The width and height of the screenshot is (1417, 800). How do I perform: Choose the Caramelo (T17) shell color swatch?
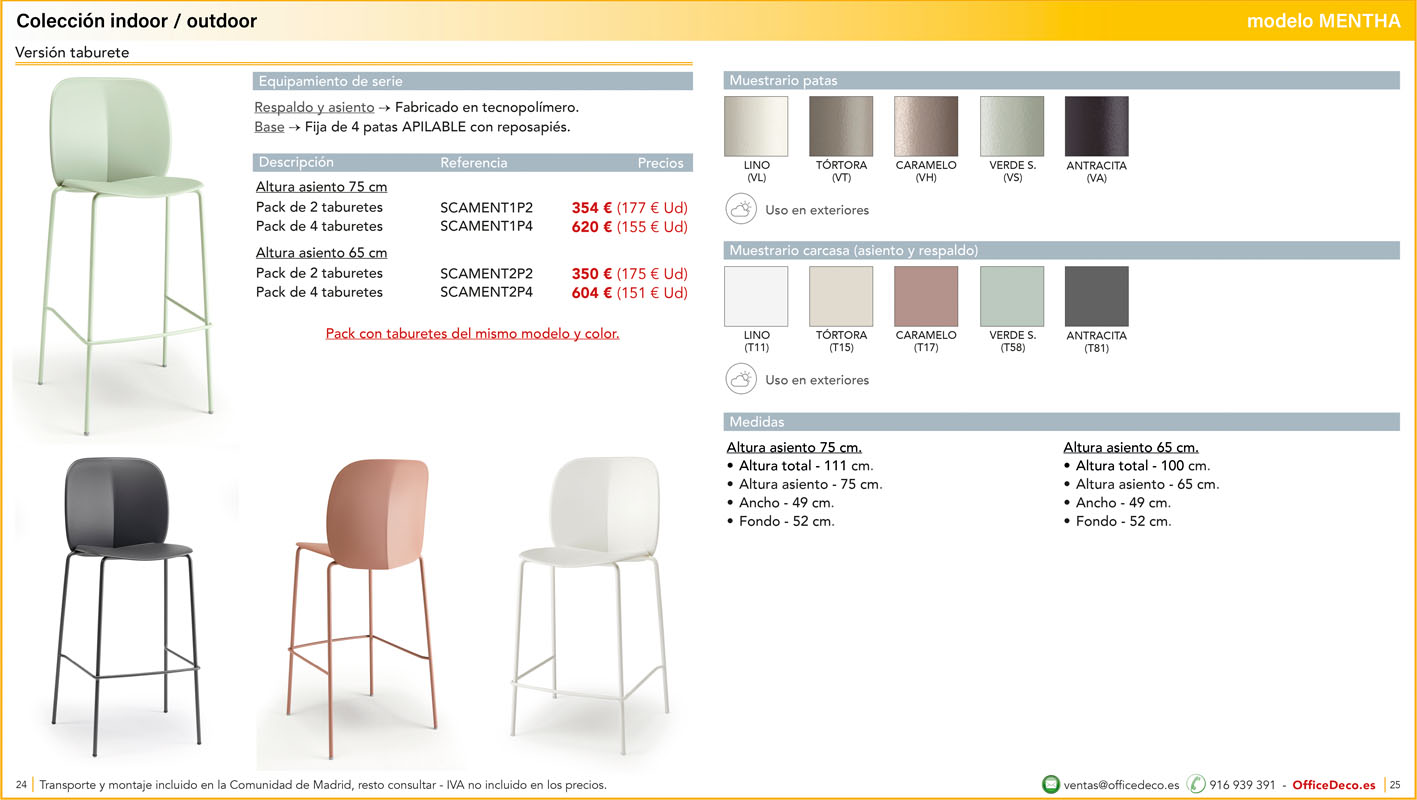(x=926, y=297)
